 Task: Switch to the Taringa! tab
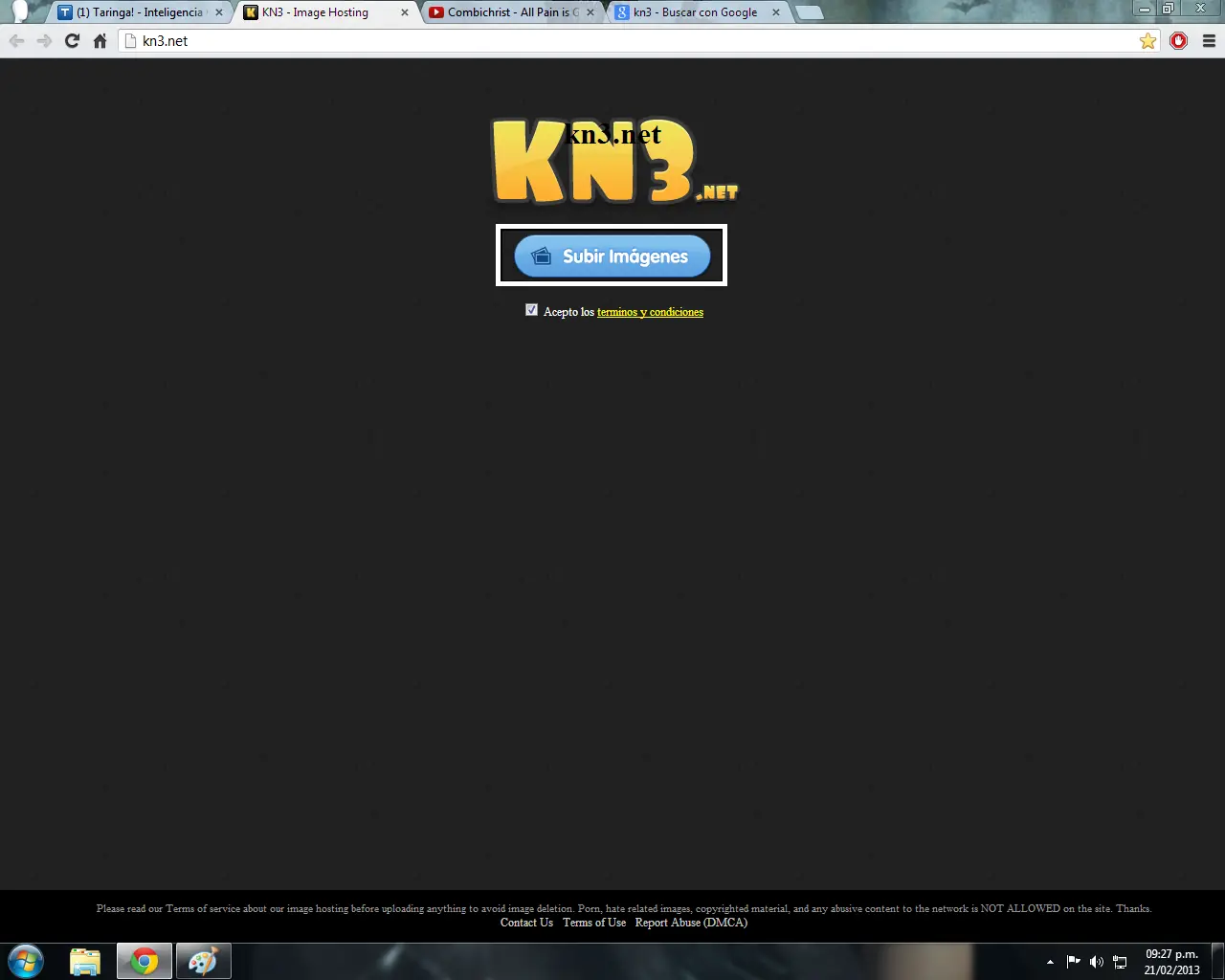coord(140,12)
